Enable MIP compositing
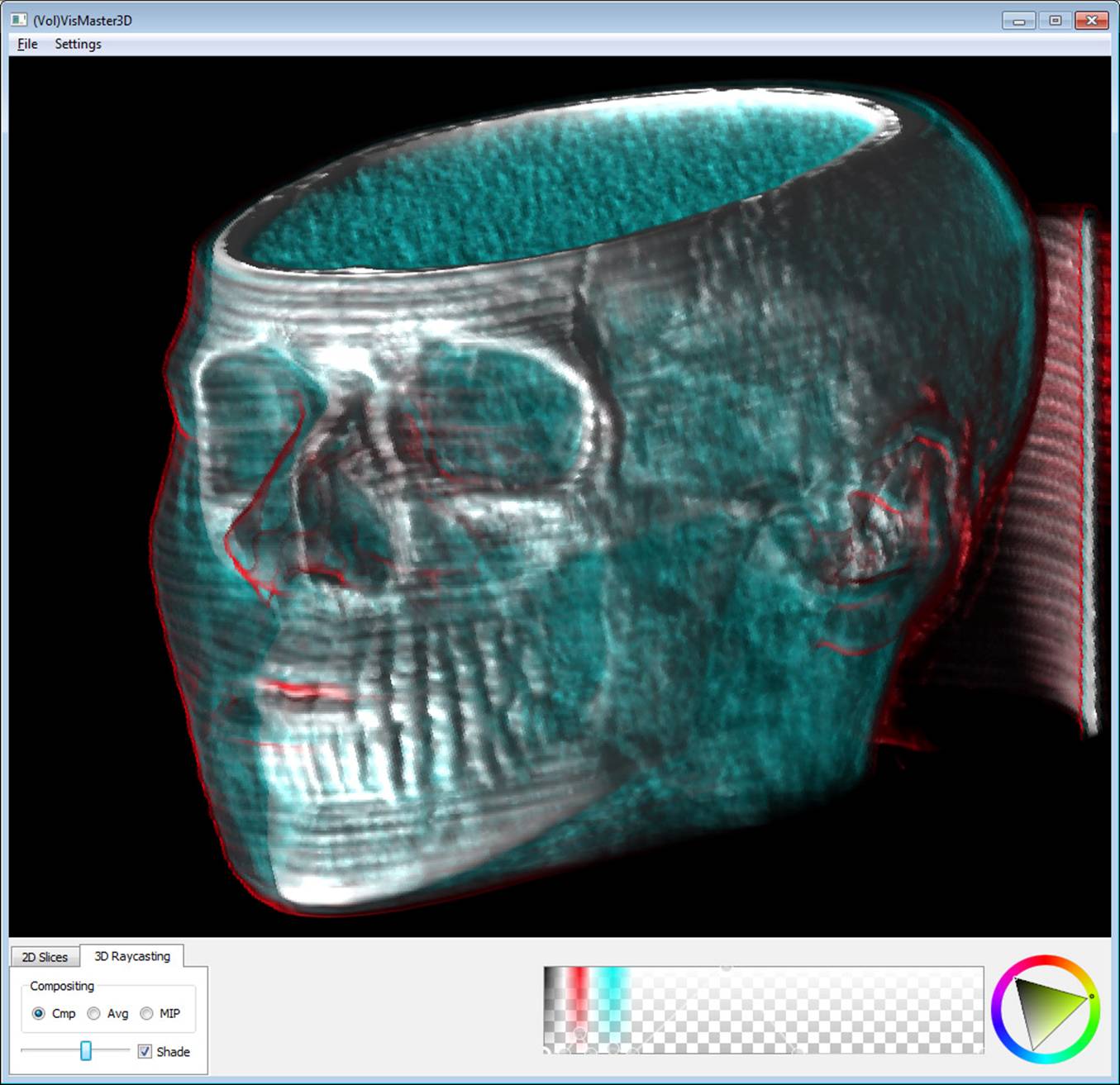The width and height of the screenshot is (1120, 1085). pos(146,1013)
